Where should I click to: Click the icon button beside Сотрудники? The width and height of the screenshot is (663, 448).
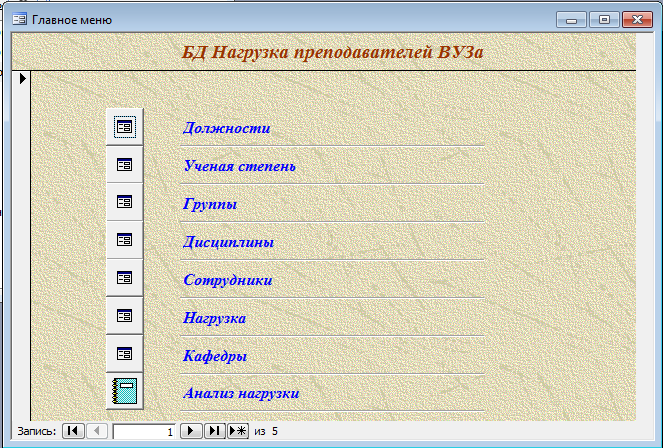click(x=124, y=278)
